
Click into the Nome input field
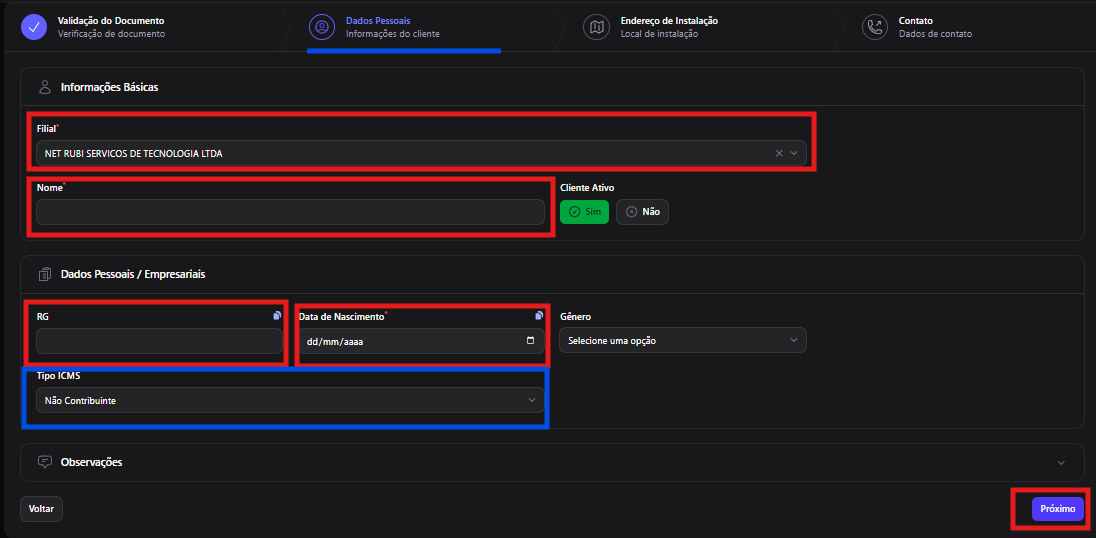290,212
